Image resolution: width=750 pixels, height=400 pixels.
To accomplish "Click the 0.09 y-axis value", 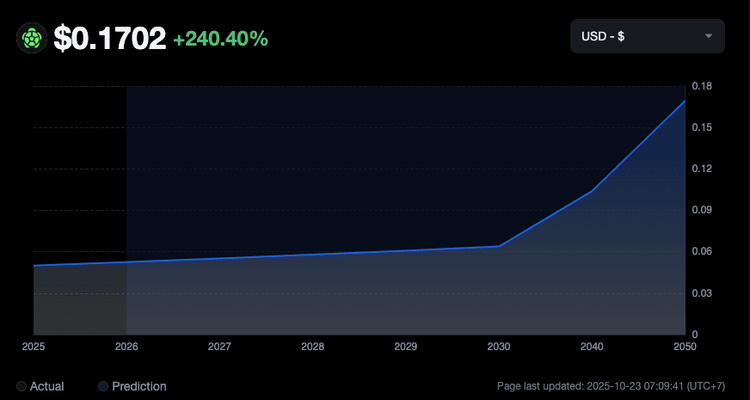I will point(702,210).
